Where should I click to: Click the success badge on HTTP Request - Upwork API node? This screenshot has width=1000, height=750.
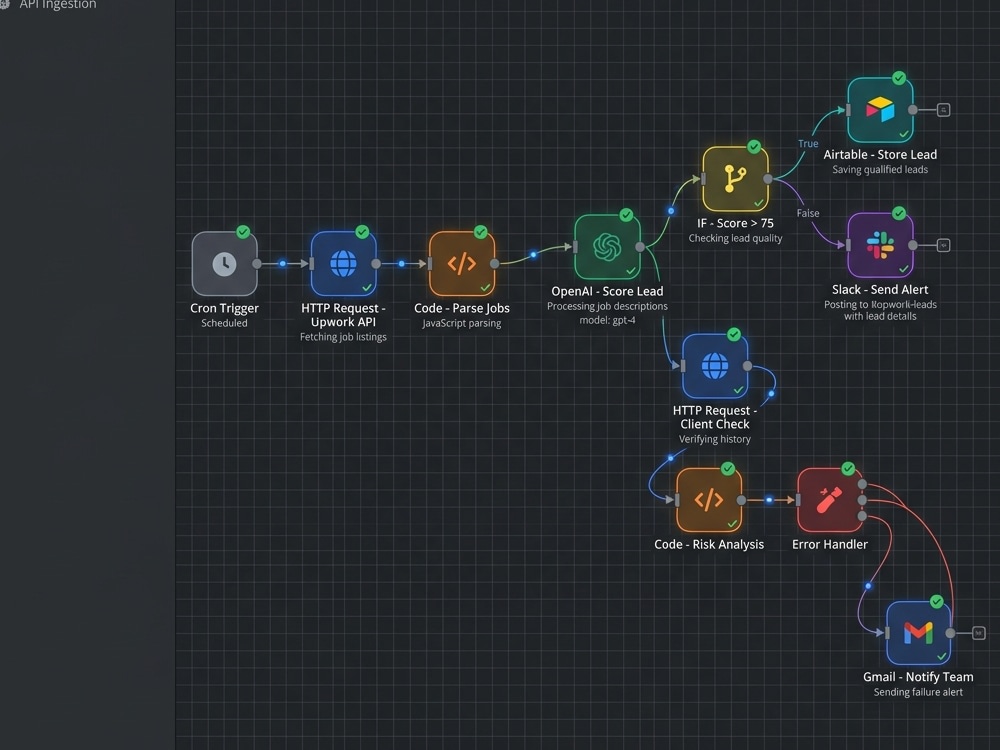(362, 232)
